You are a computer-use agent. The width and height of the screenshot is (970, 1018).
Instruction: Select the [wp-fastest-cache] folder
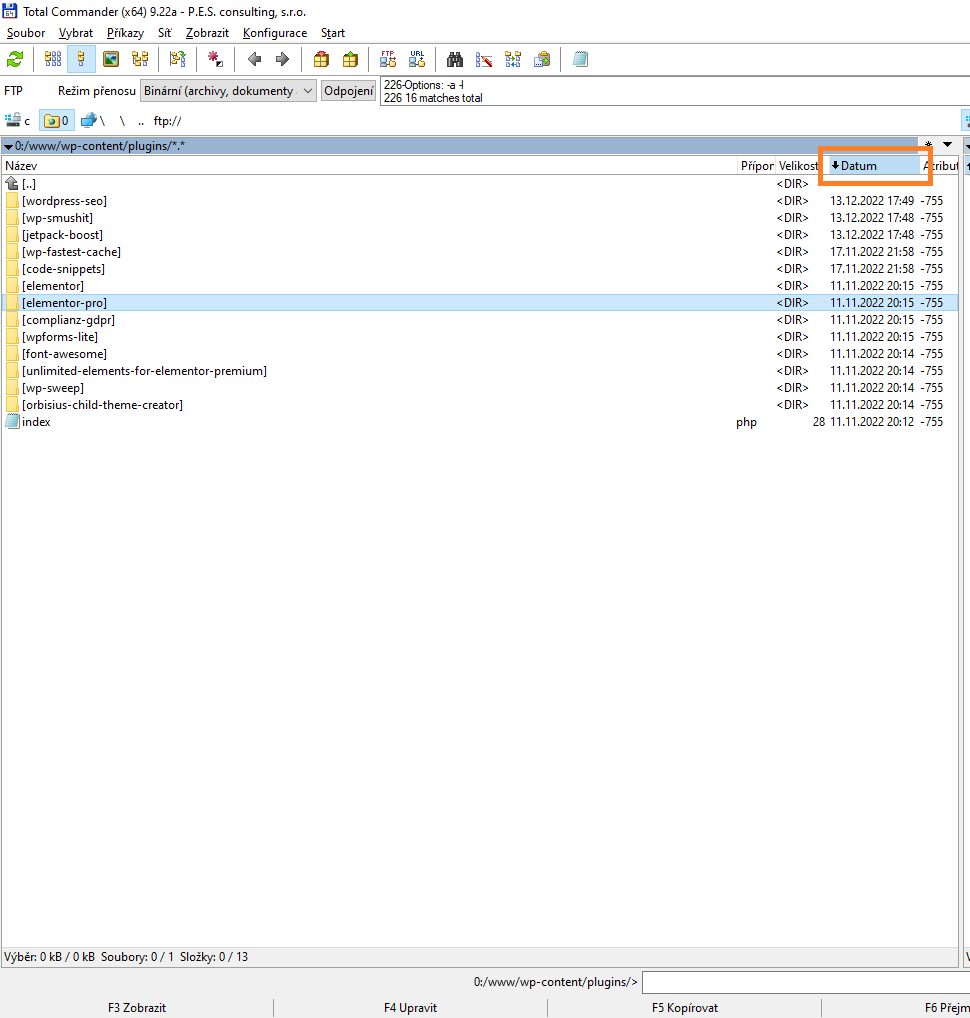(x=480, y=252)
